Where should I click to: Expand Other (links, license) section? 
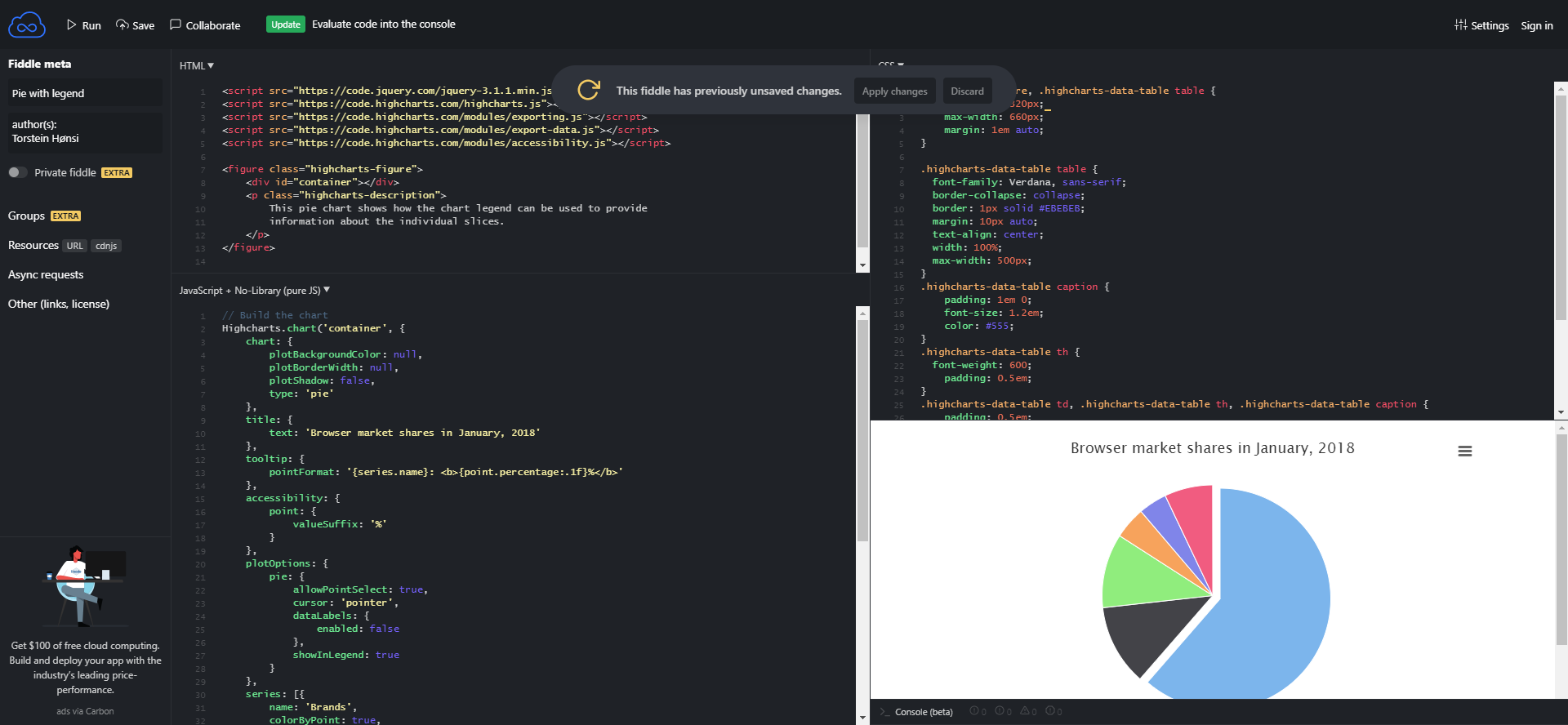[x=59, y=304]
